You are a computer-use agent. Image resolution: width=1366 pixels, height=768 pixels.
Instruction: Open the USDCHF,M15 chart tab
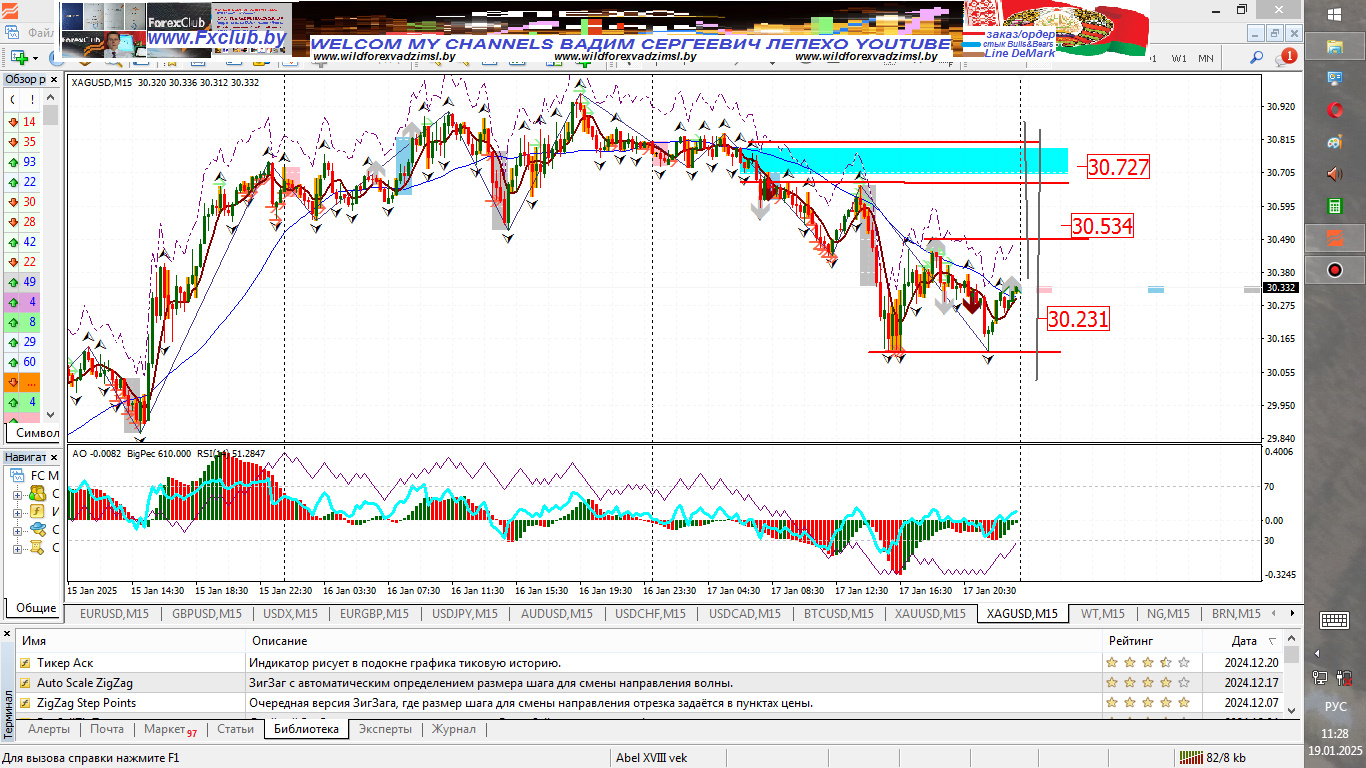pos(650,614)
